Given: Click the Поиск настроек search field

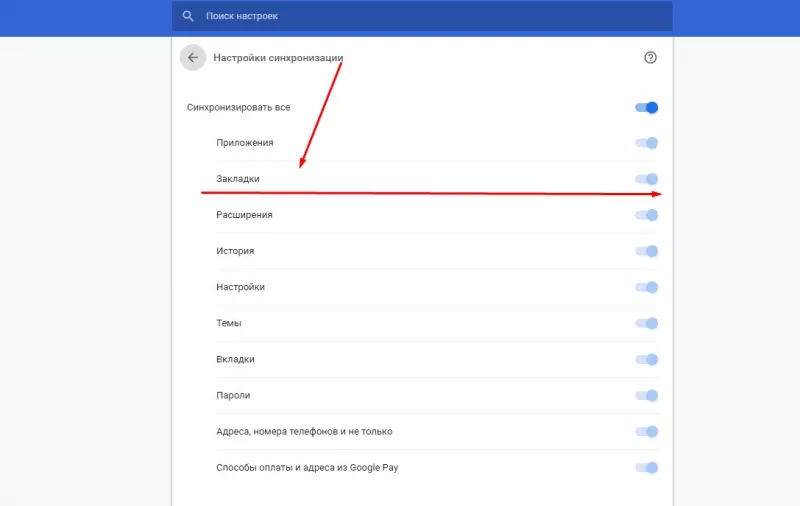Looking at the screenshot, I should click(400, 17).
